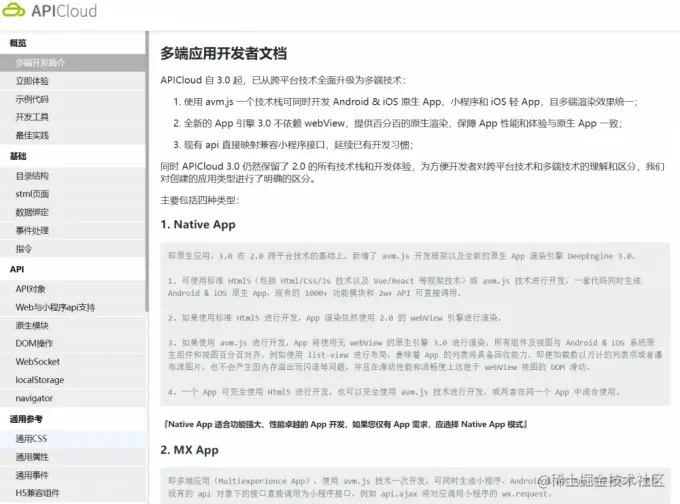Select 原生模块 in the sidebar
680x504 pixels.
[x=72, y=325]
